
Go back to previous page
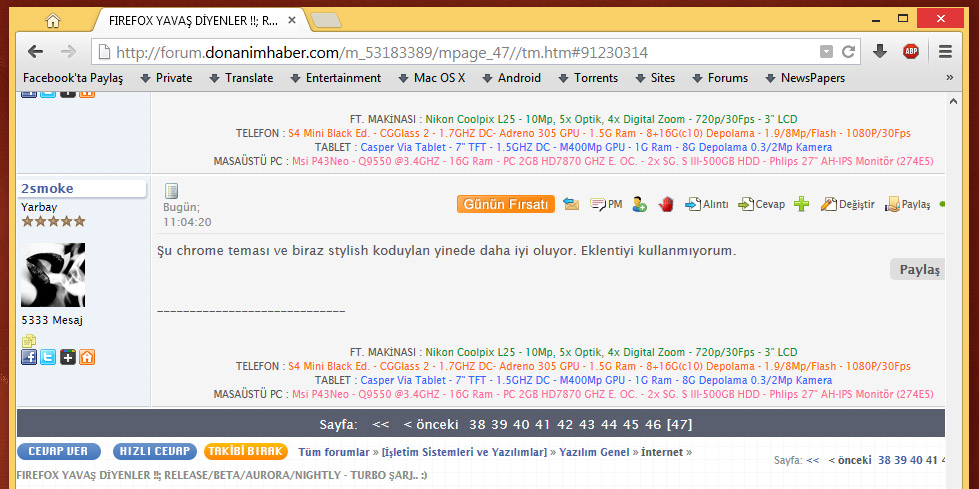point(36,52)
